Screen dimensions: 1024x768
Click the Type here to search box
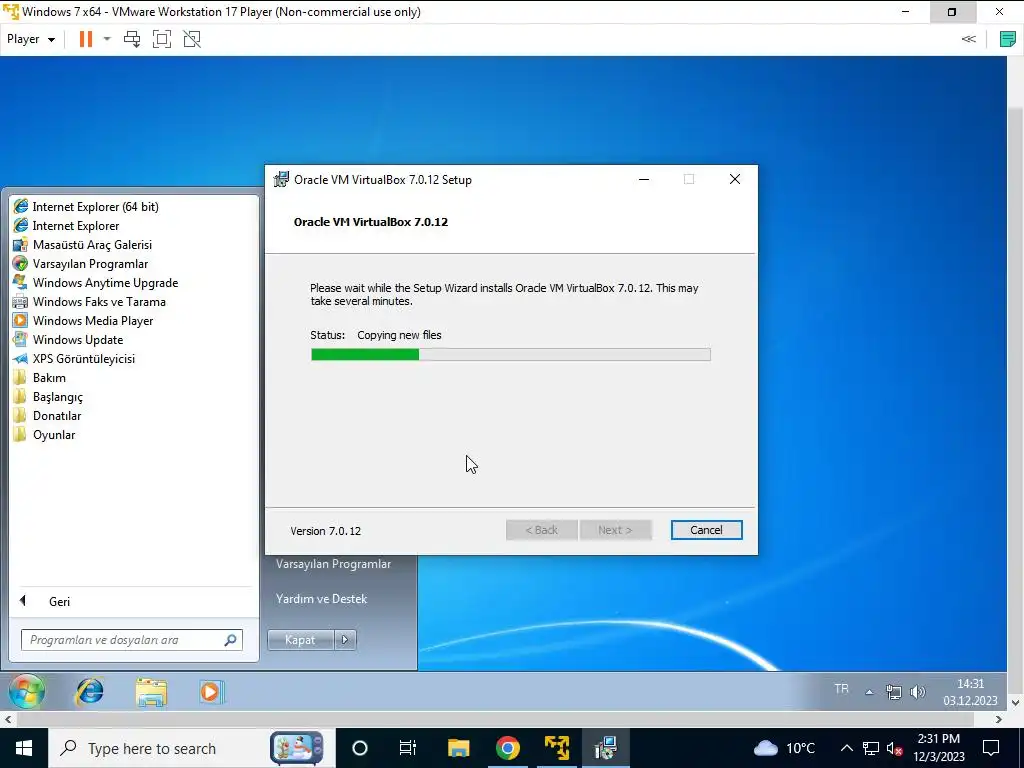pos(191,748)
